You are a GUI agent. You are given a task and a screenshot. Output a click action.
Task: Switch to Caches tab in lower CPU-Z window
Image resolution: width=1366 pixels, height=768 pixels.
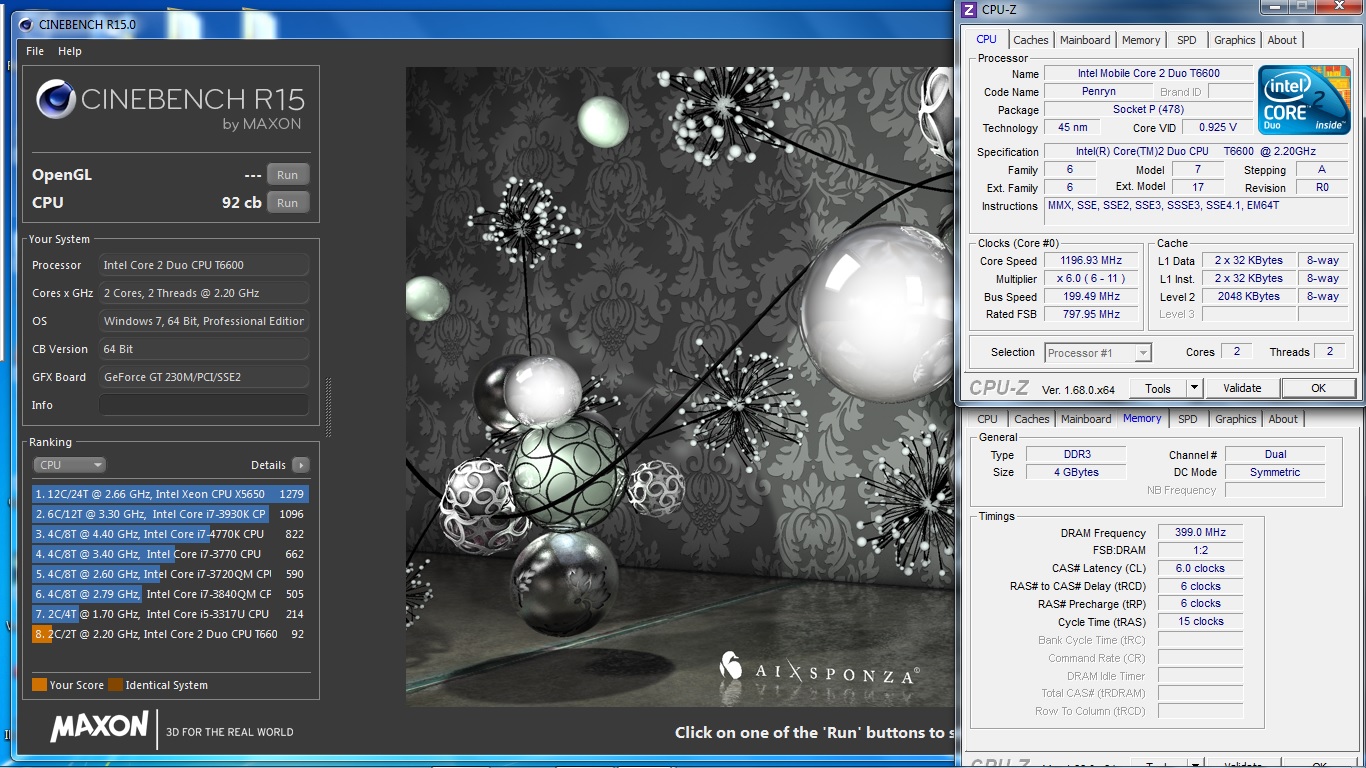pyautogui.click(x=1032, y=419)
